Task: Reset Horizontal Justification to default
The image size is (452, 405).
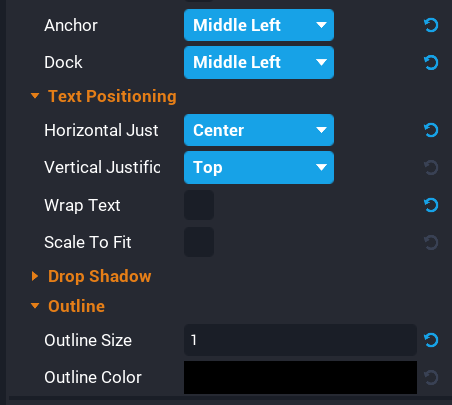Action: pyautogui.click(x=431, y=130)
